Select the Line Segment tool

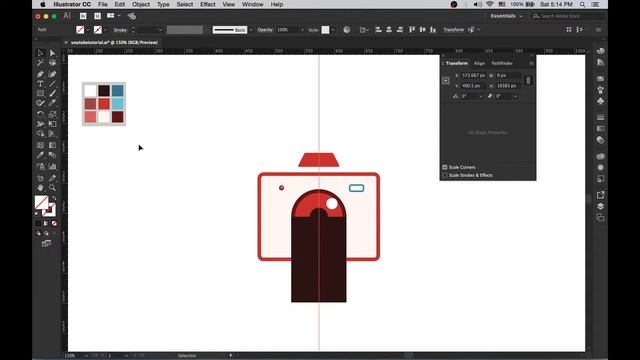click(52, 84)
